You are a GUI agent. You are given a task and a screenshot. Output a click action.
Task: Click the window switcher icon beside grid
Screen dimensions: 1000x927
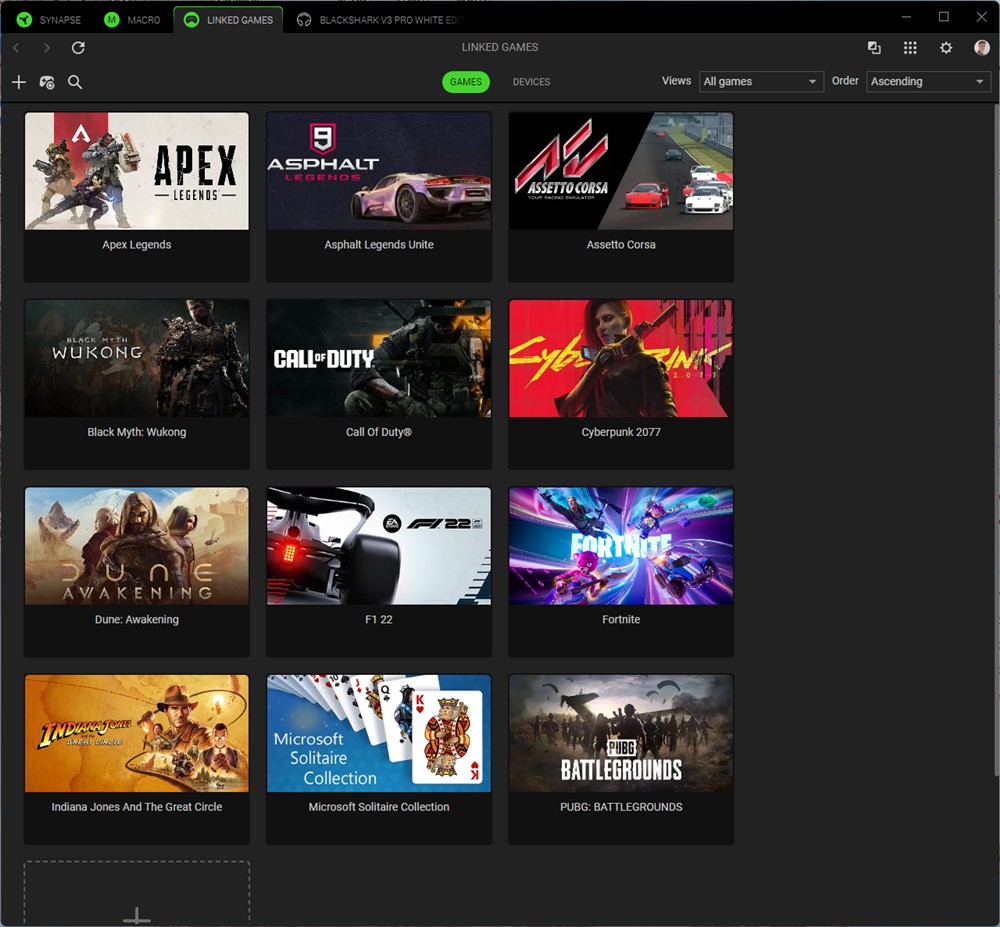pyautogui.click(x=874, y=48)
